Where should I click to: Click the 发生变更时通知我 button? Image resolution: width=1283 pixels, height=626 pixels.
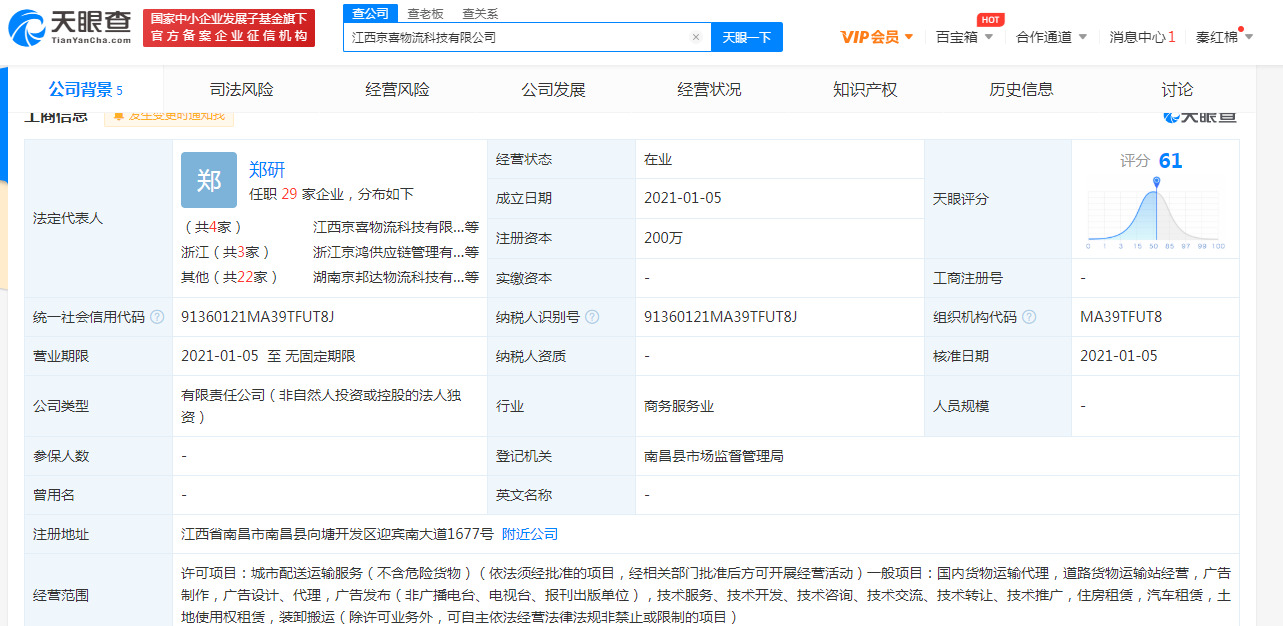point(169,115)
